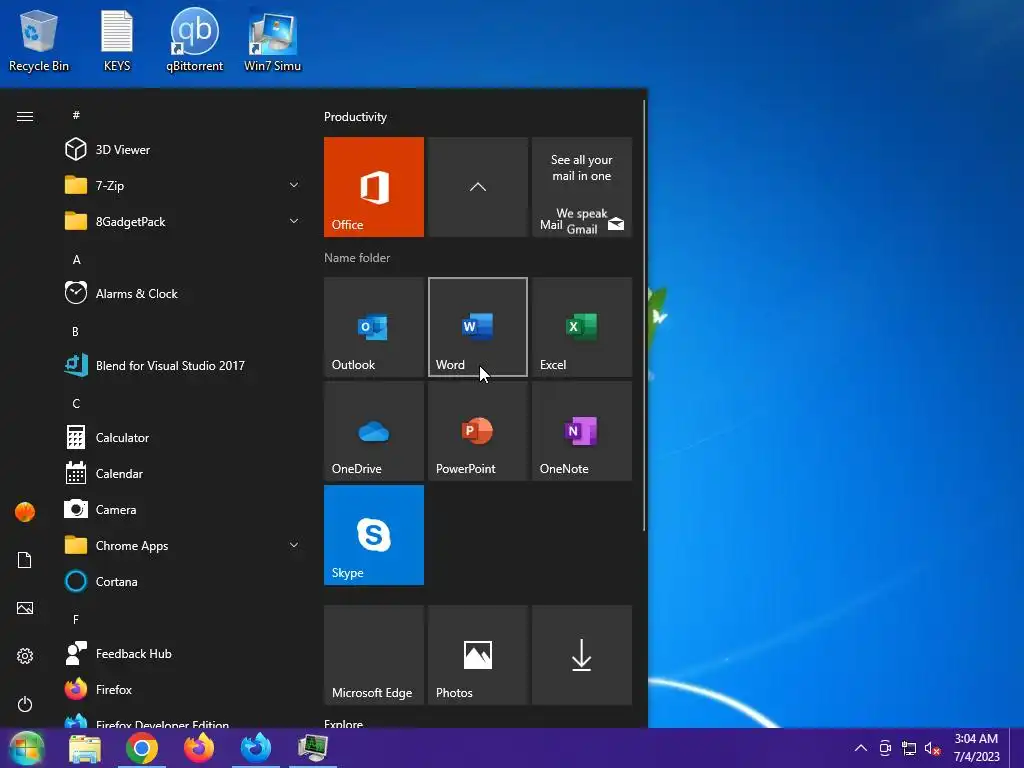The height and width of the screenshot is (768, 1024).
Task: Select the KEYS file on desktop
Action: [x=117, y=41]
